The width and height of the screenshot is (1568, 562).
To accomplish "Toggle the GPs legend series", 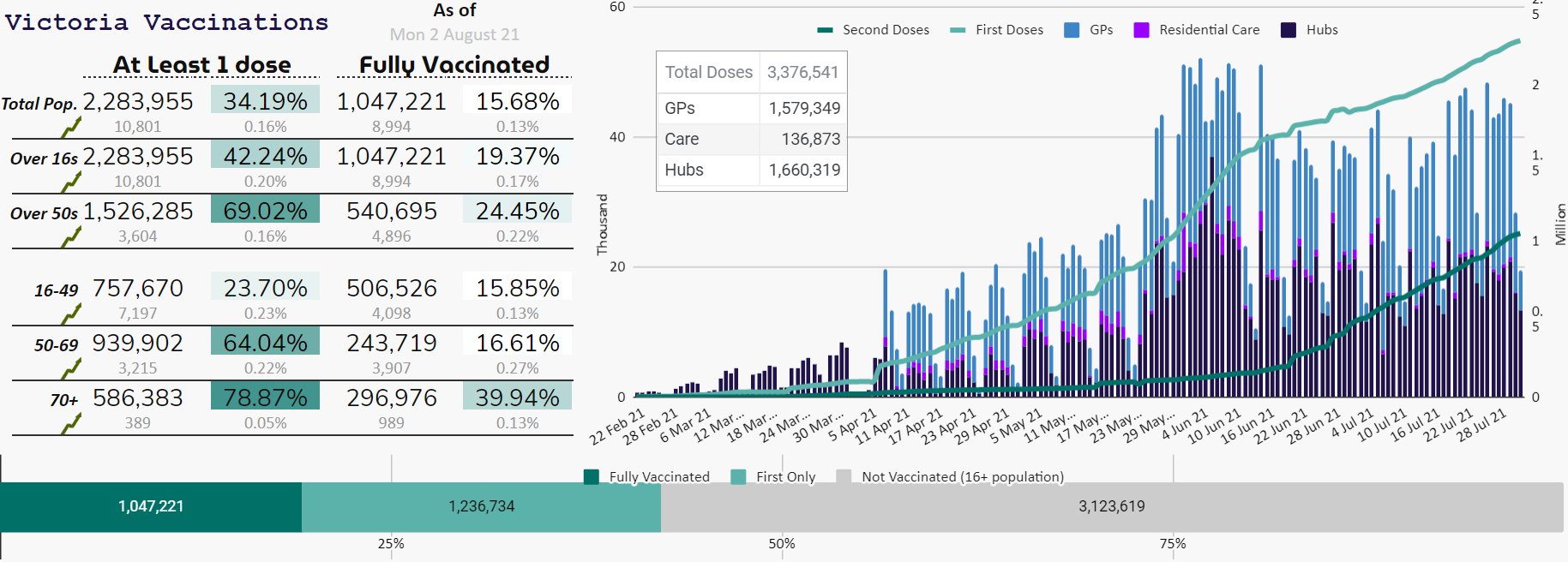I will 1089,30.
